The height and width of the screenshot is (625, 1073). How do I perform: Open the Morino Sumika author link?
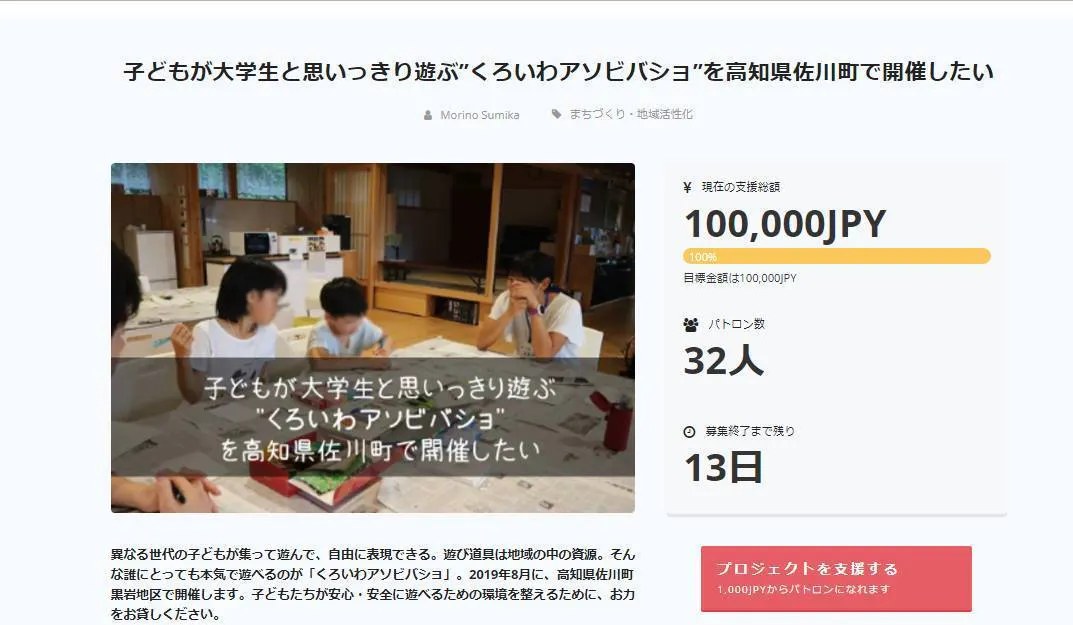click(x=480, y=115)
